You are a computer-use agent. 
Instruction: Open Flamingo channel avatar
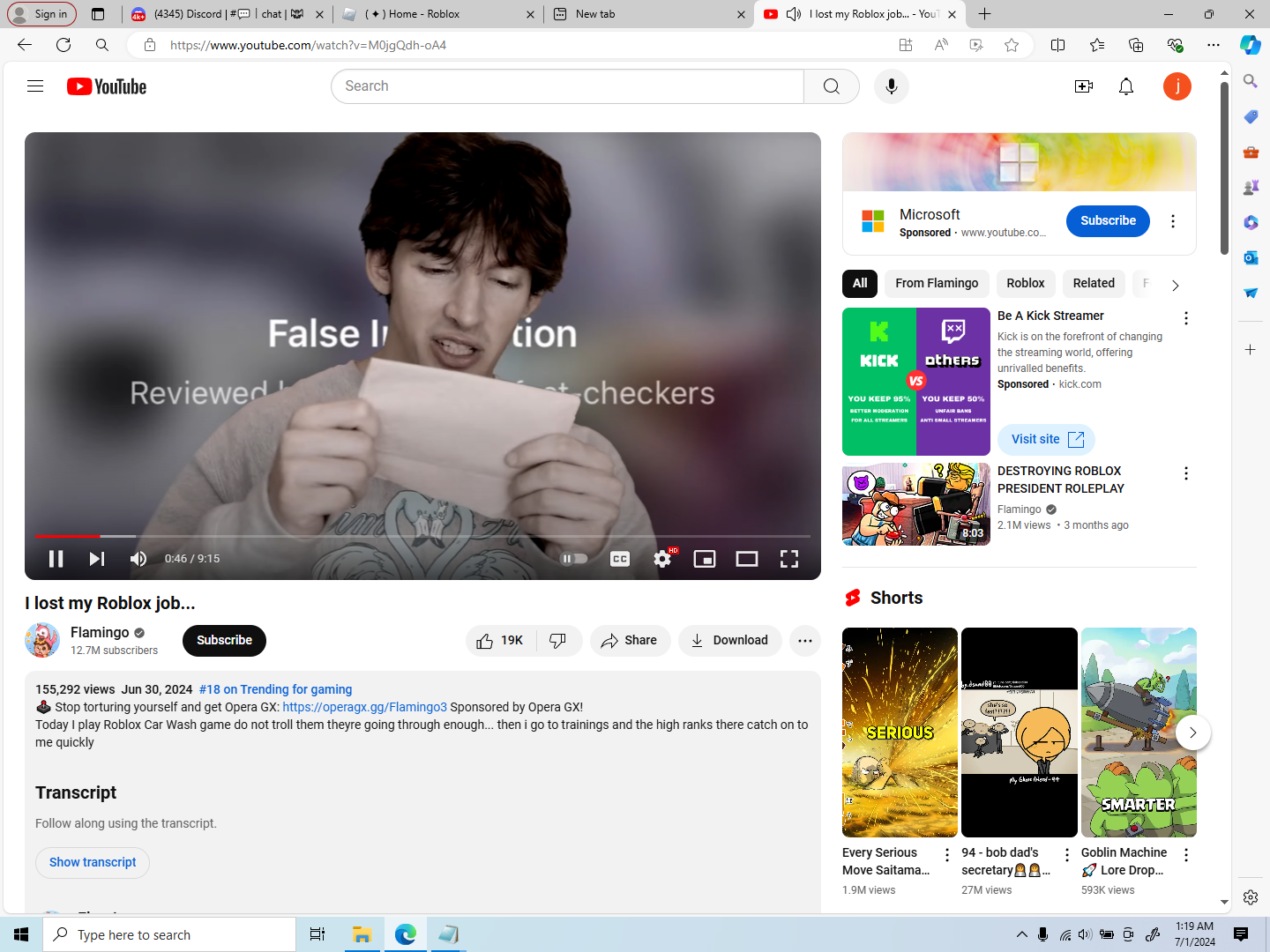(42, 641)
